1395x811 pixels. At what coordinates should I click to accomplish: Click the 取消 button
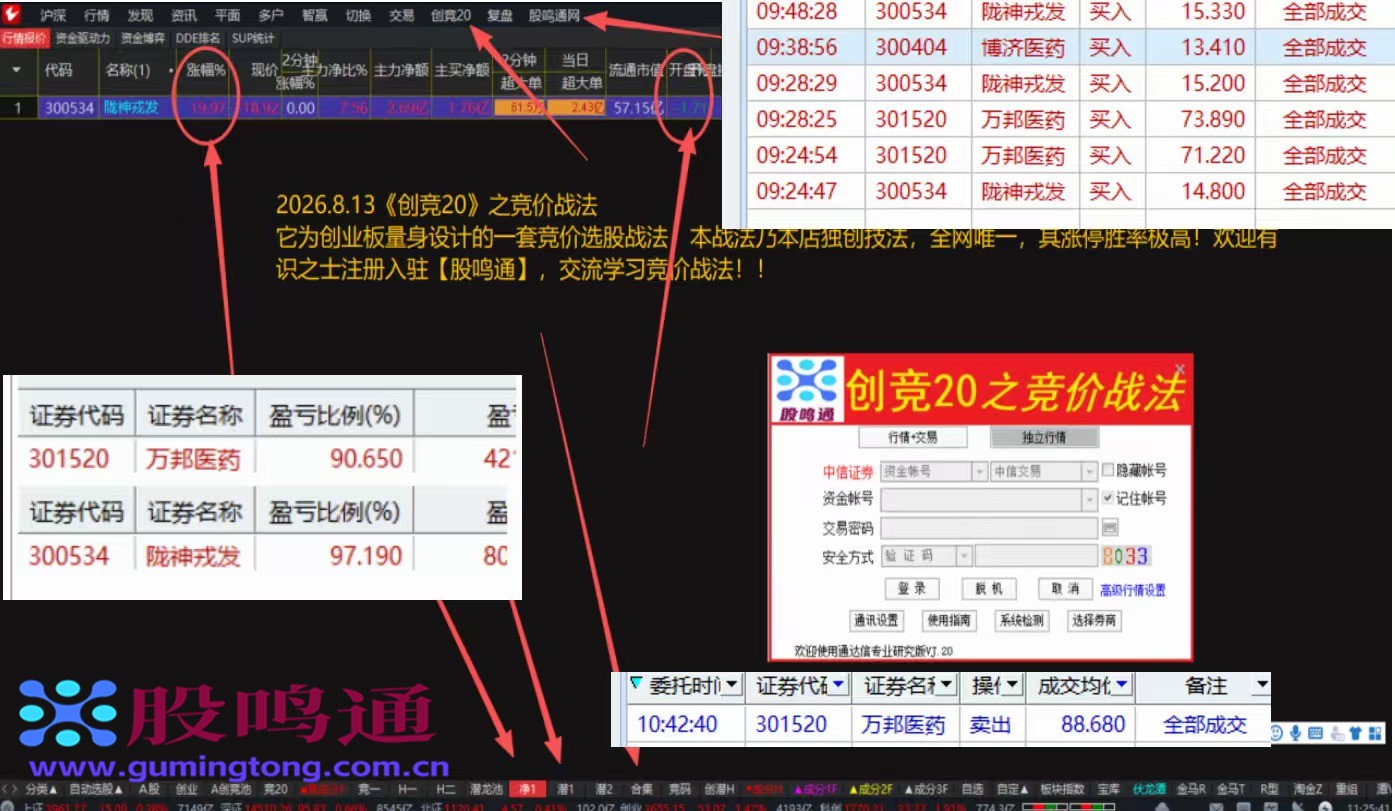pos(1065,588)
